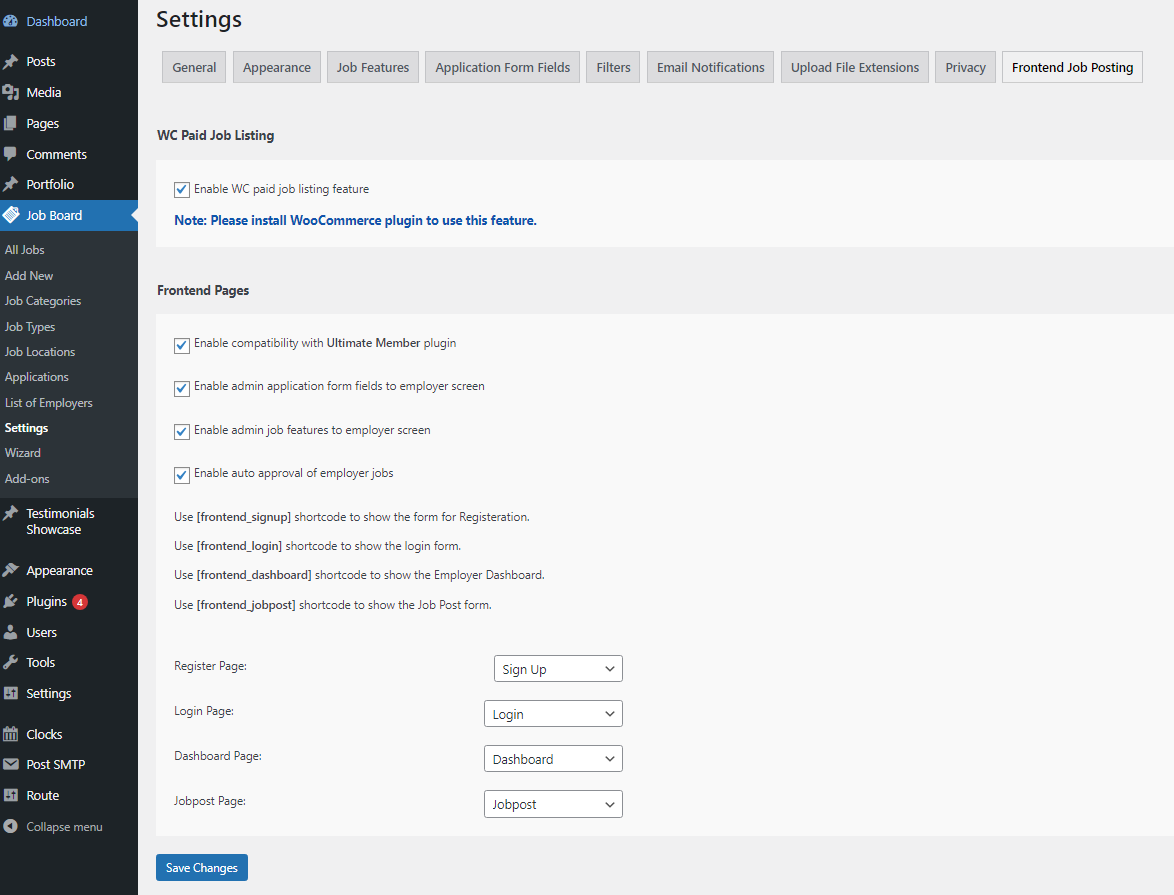This screenshot has height=895, width=1174.
Task: Open the List of Employers link
Action: pyautogui.click(x=48, y=402)
